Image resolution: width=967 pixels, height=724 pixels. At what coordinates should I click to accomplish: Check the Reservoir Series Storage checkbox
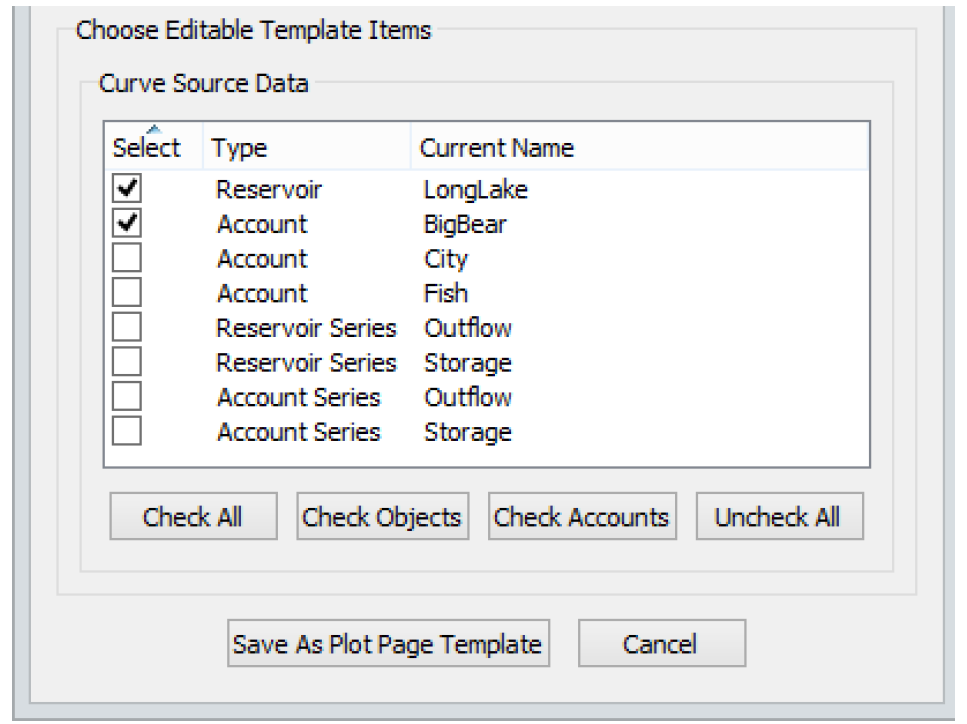tap(127, 363)
